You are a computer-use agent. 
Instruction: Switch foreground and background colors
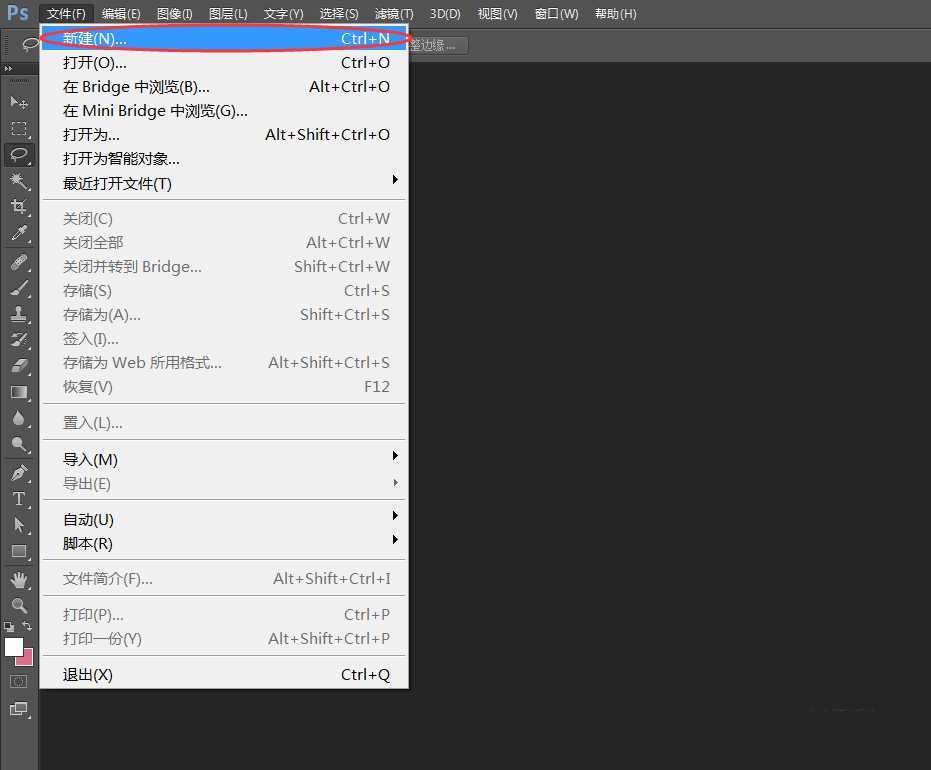(x=28, y=626)
